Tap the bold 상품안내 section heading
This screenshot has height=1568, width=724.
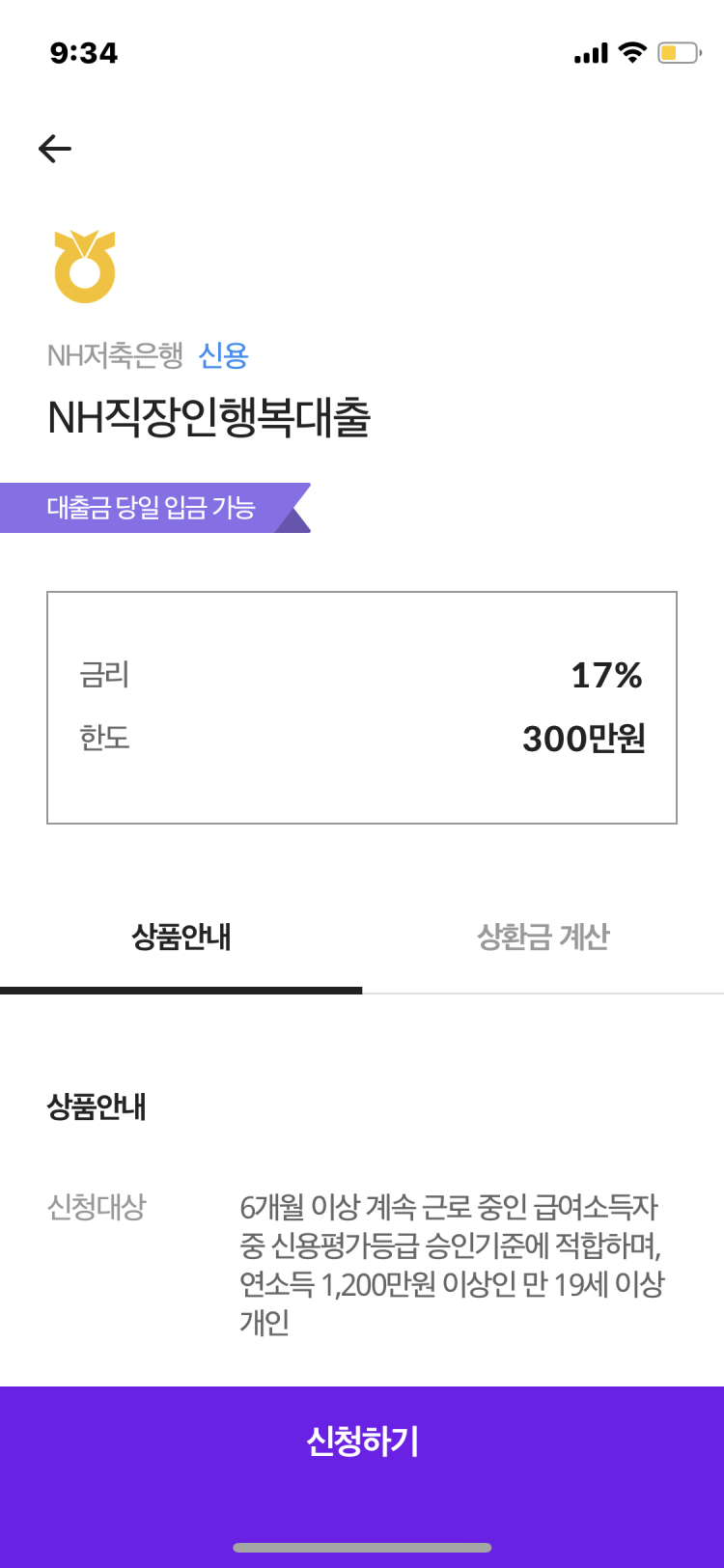point(97,1106)
